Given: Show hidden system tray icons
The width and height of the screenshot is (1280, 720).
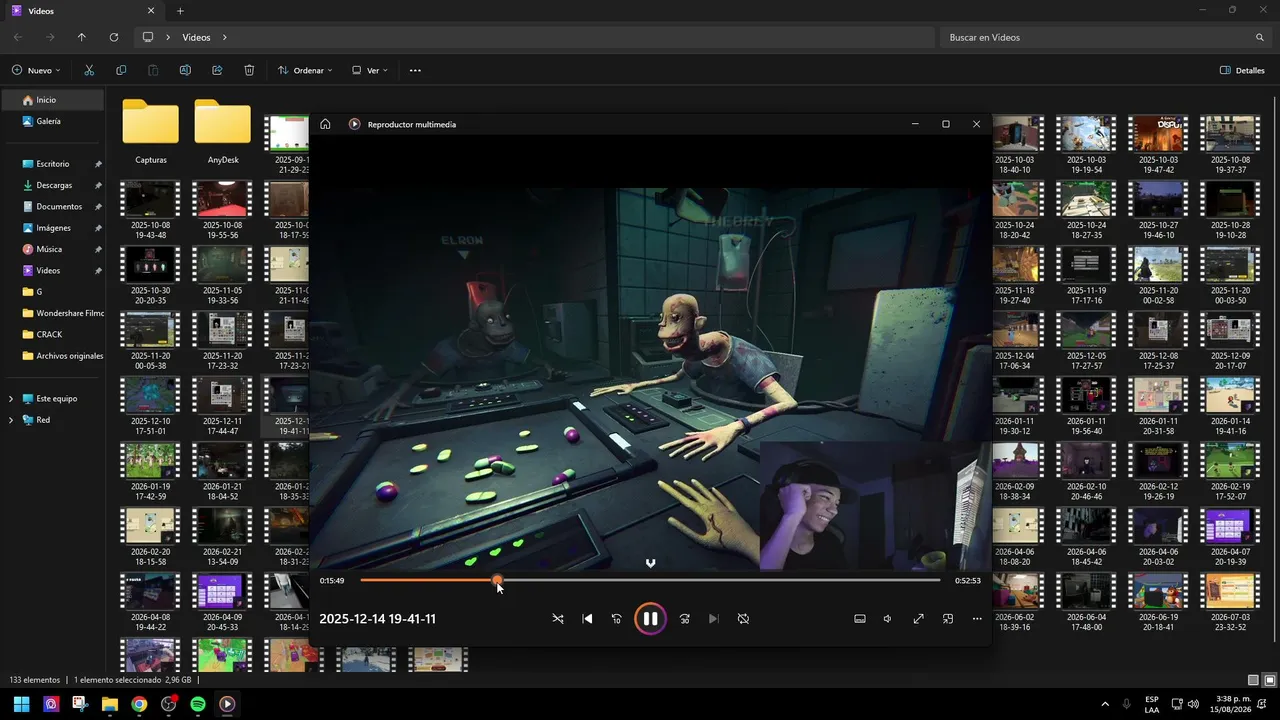Looking at the screenshot, I should pyautogui.click(x=1105, y=704).
